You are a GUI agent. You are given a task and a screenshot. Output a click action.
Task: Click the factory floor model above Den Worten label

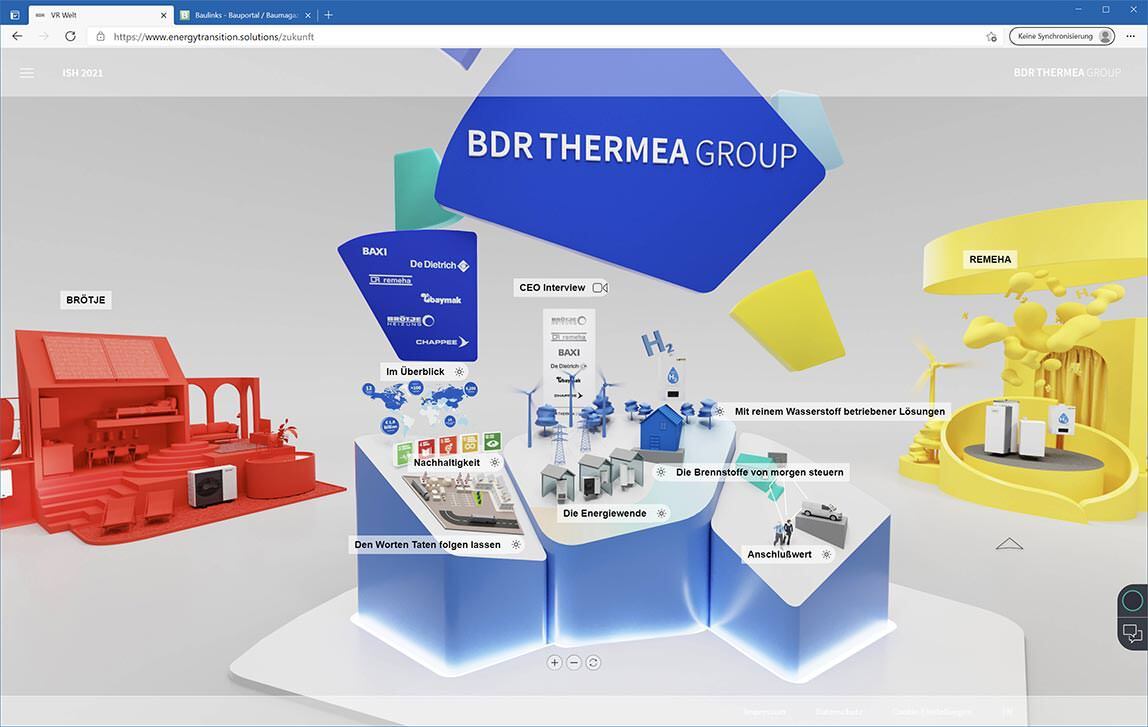click(x=461, y=500)
